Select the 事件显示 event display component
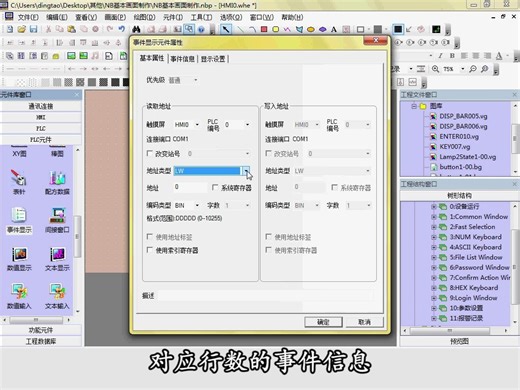Screen dimensions: 520x390 pos(19,220)
